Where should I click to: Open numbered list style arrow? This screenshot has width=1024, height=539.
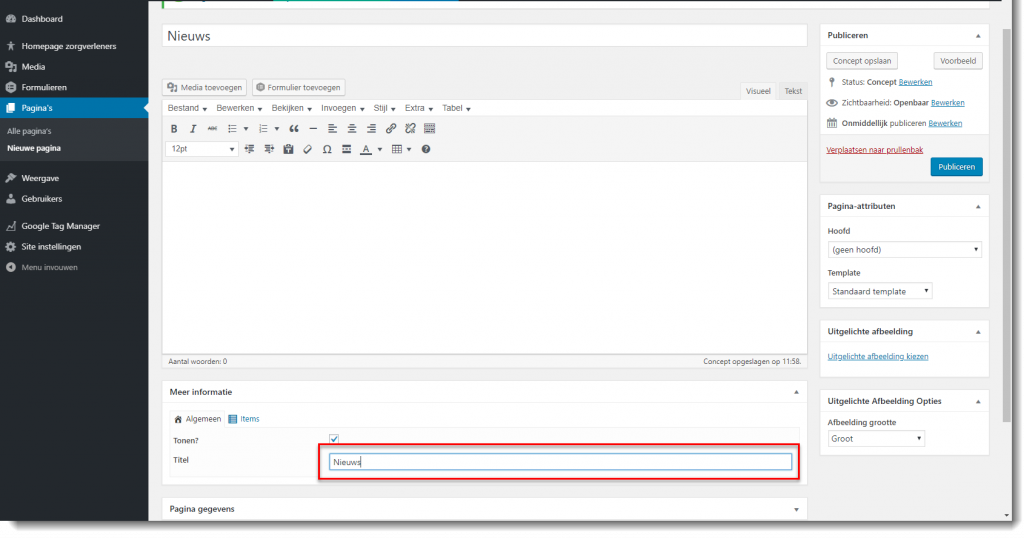point(277,129)
